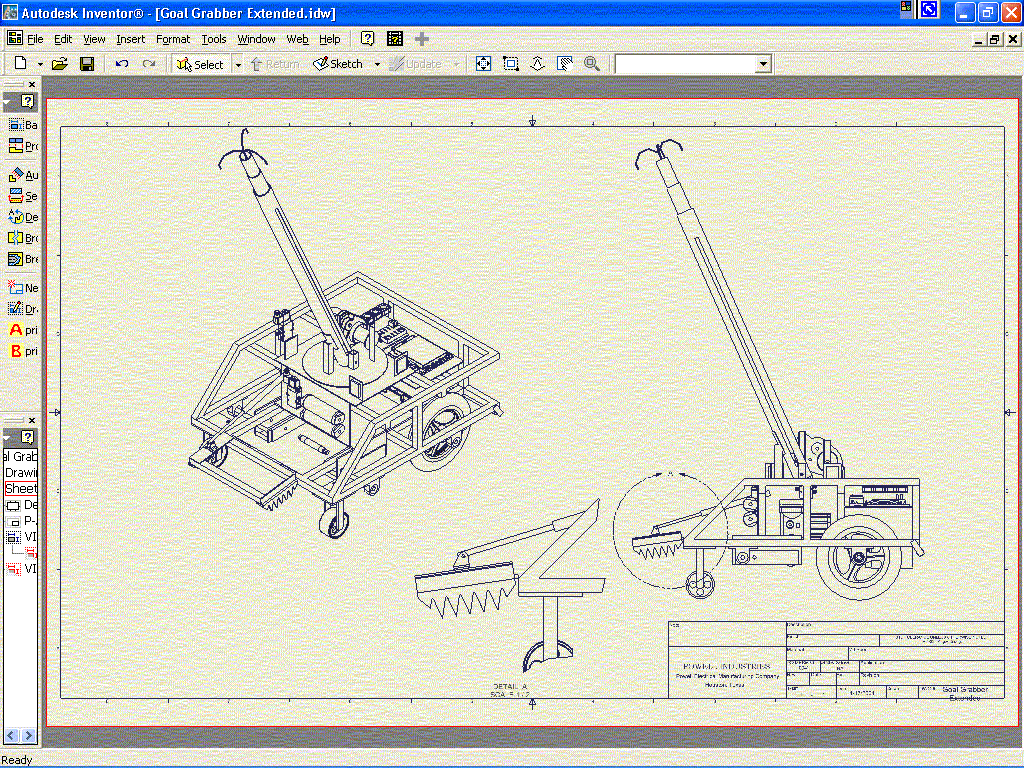
Task: Click the Detail A label under the detail view
Action: pos(510,686)
